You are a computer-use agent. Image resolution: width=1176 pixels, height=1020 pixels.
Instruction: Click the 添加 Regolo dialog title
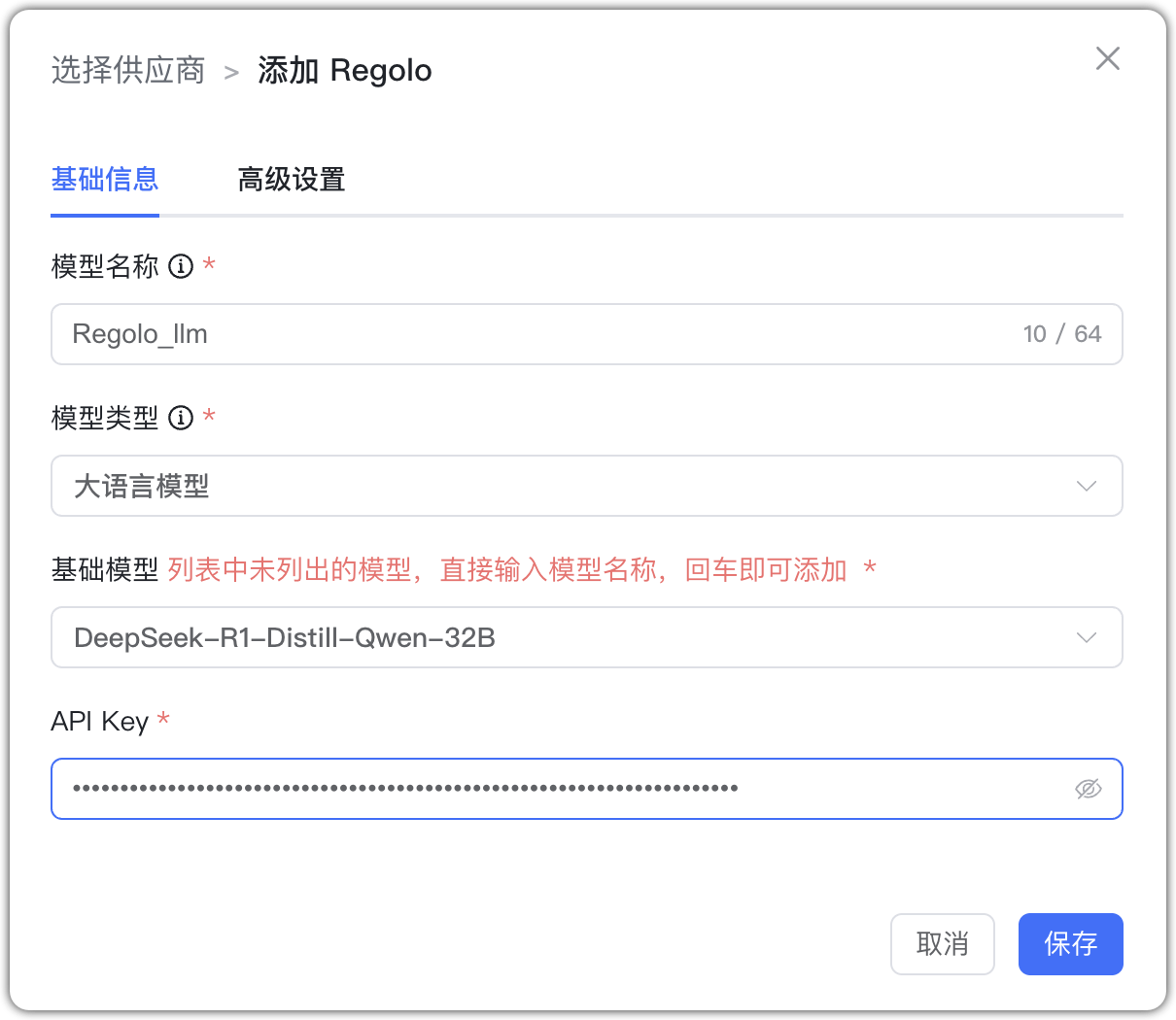(345, 69)
